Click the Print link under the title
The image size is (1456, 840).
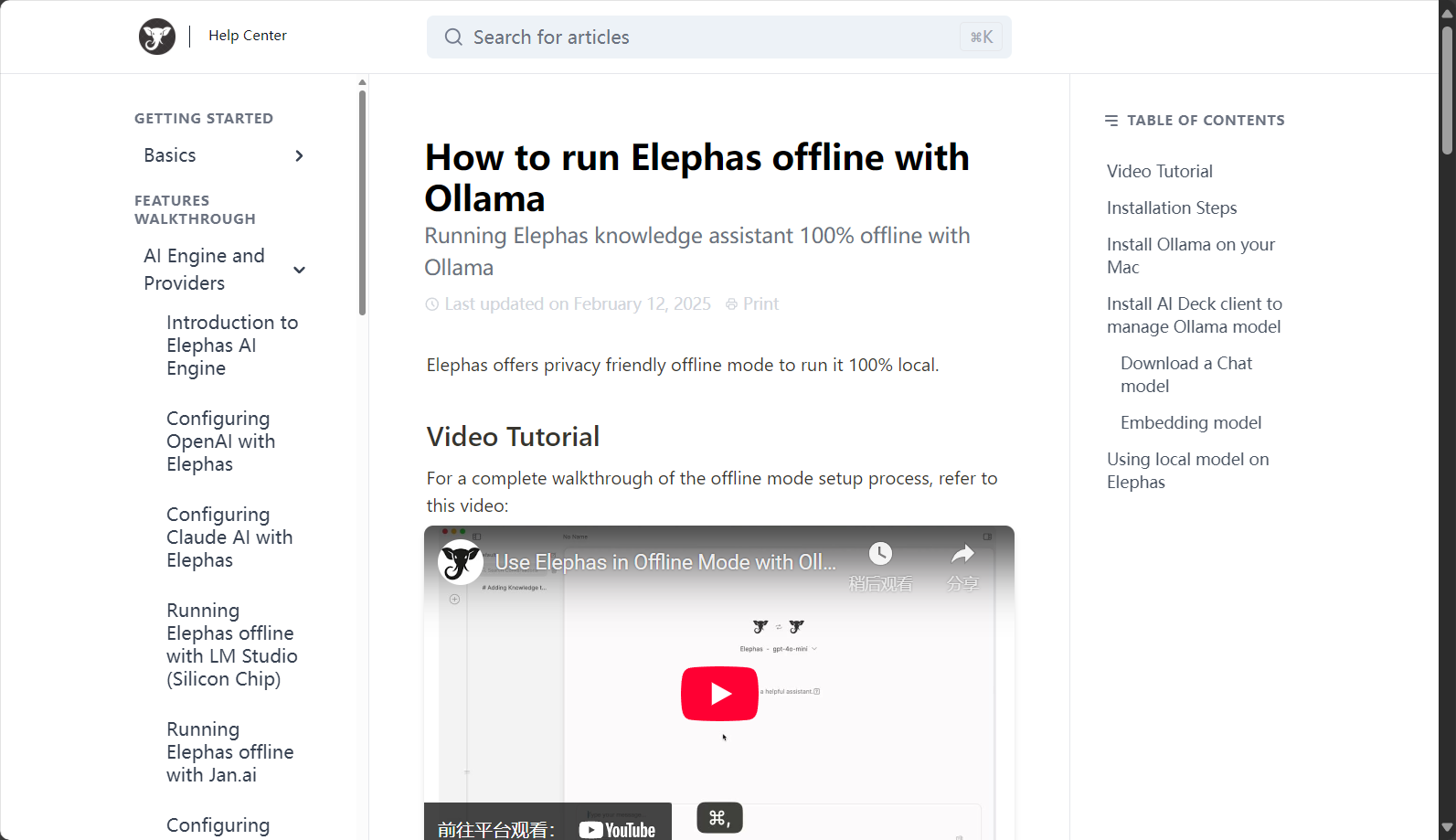760,304
